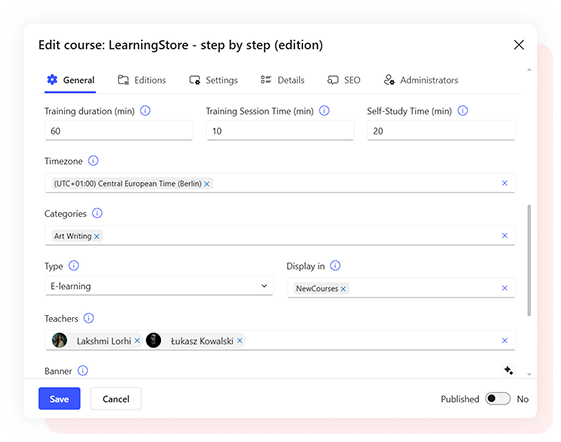Switch to the General tab
This screenshot has width=561, height=442.
[x=70, y=80]
